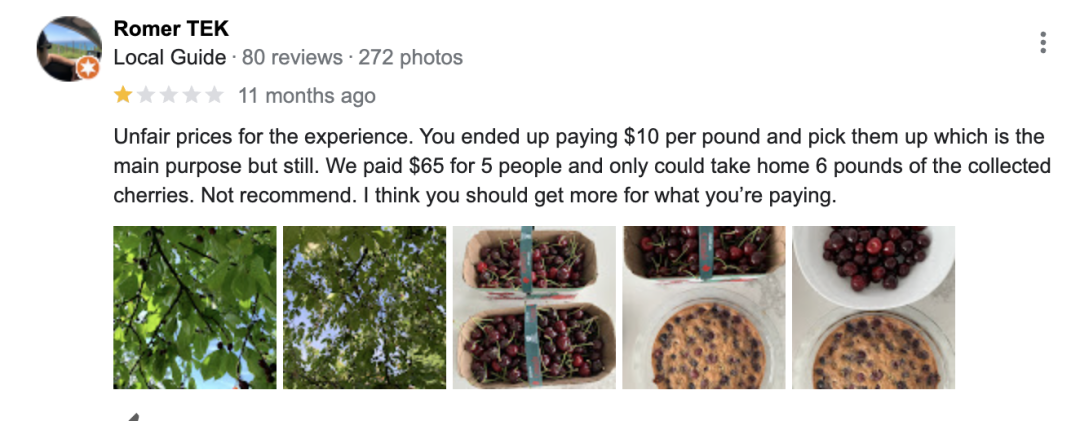Open the second photo of tree canopy and sky
Screen dimensions: 1080x421
pyautogui.click(x=364, y=307)
